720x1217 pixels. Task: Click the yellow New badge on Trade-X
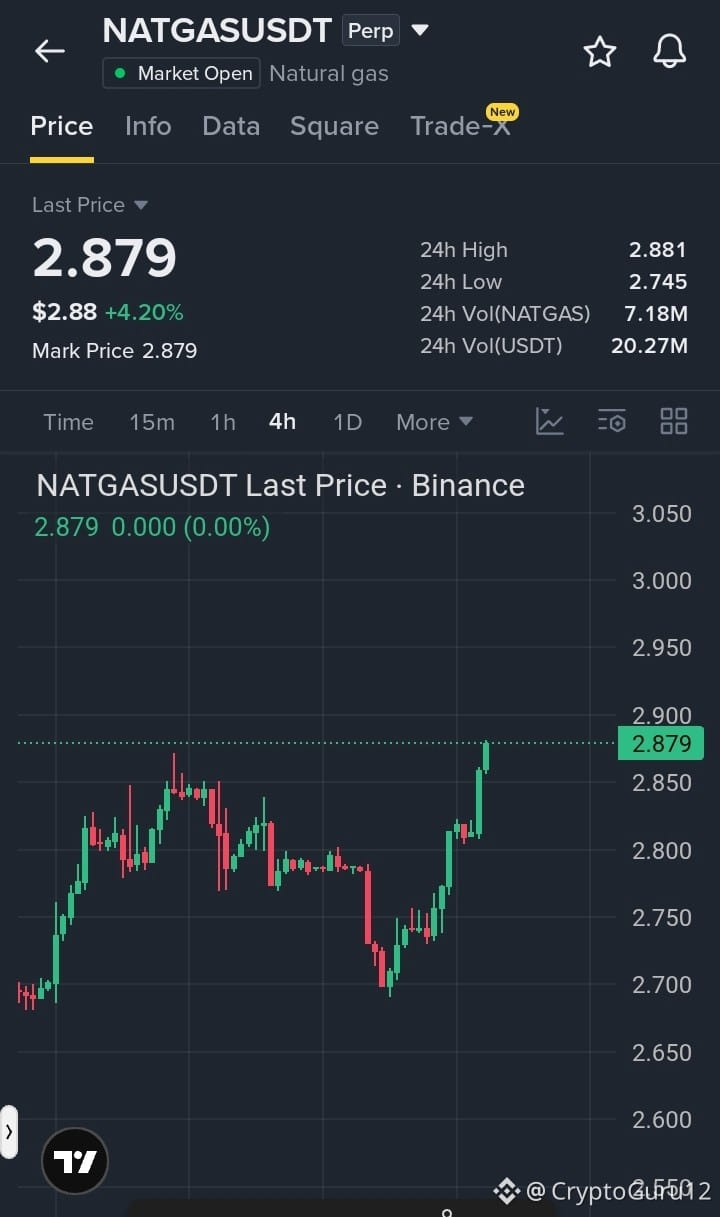(x=502, y=112)
